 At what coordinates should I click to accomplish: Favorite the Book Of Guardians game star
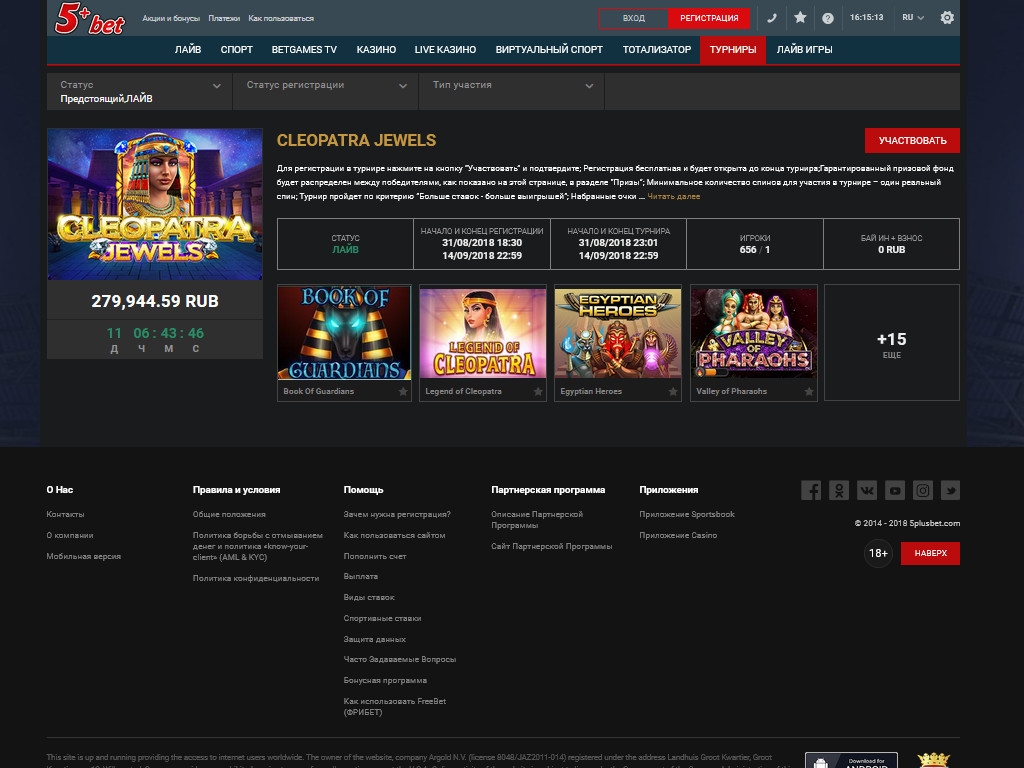403,392
